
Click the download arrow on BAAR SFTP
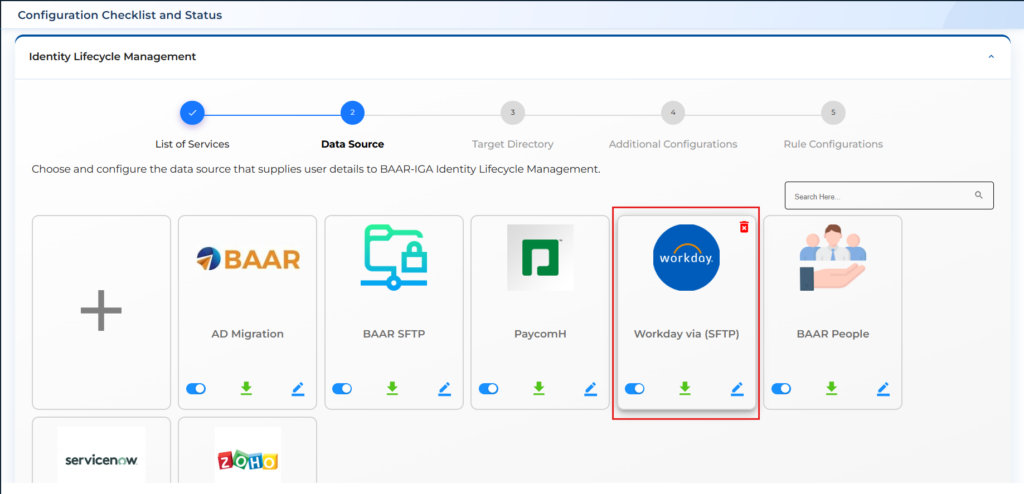[x=392, y=389]
